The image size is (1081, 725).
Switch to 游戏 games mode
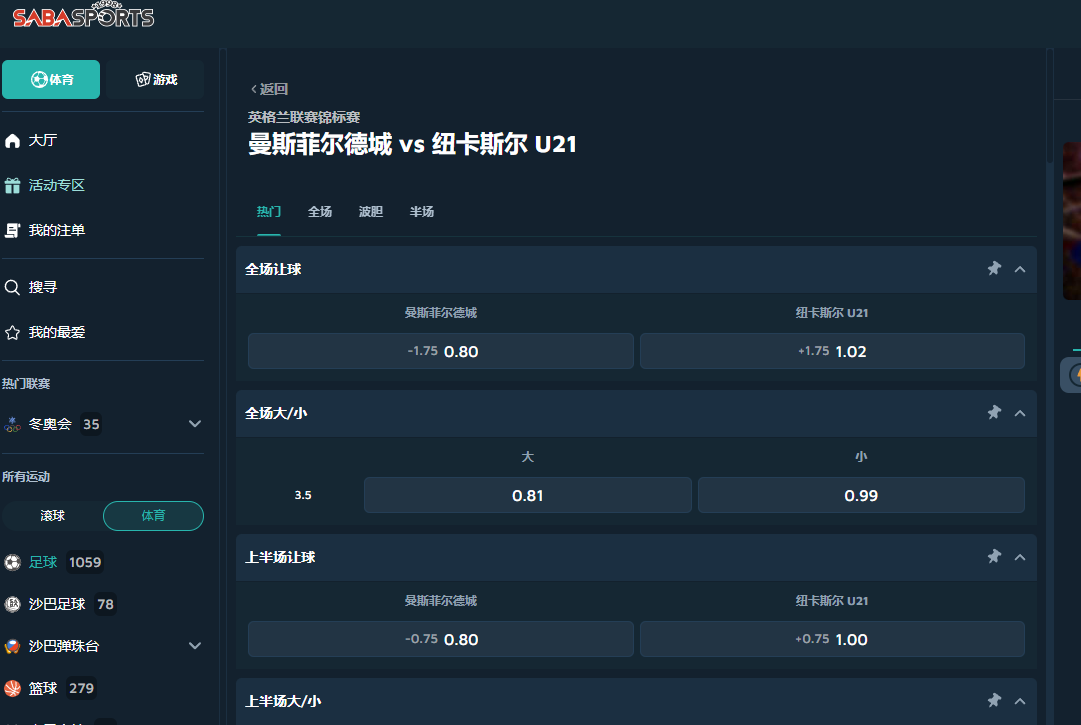click(156, 80)
